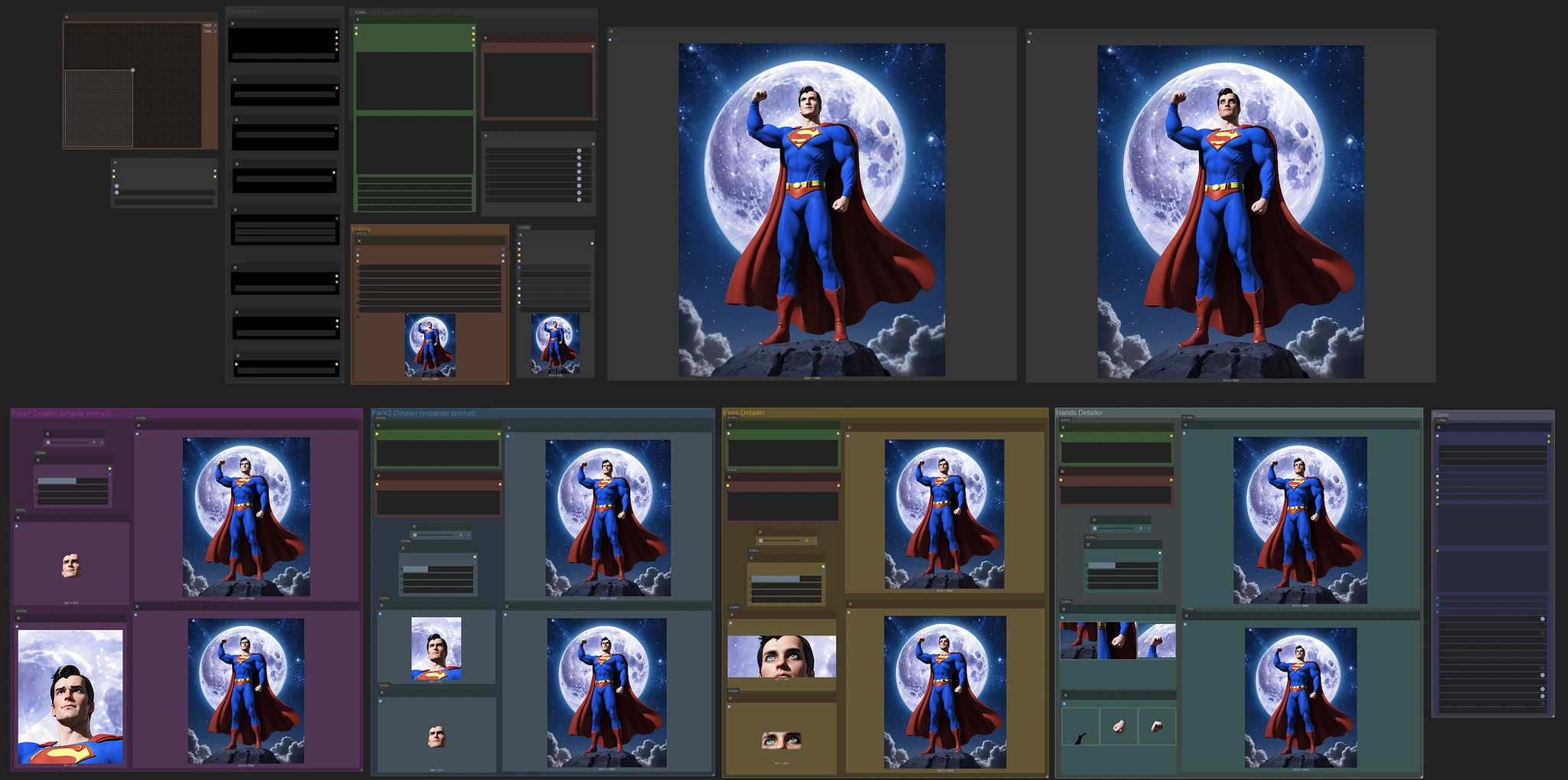Click Face2 Detailer green prompt text box
Image resolution: width=1568 pixels, height=780 pixels.
(x=437, y=453)
